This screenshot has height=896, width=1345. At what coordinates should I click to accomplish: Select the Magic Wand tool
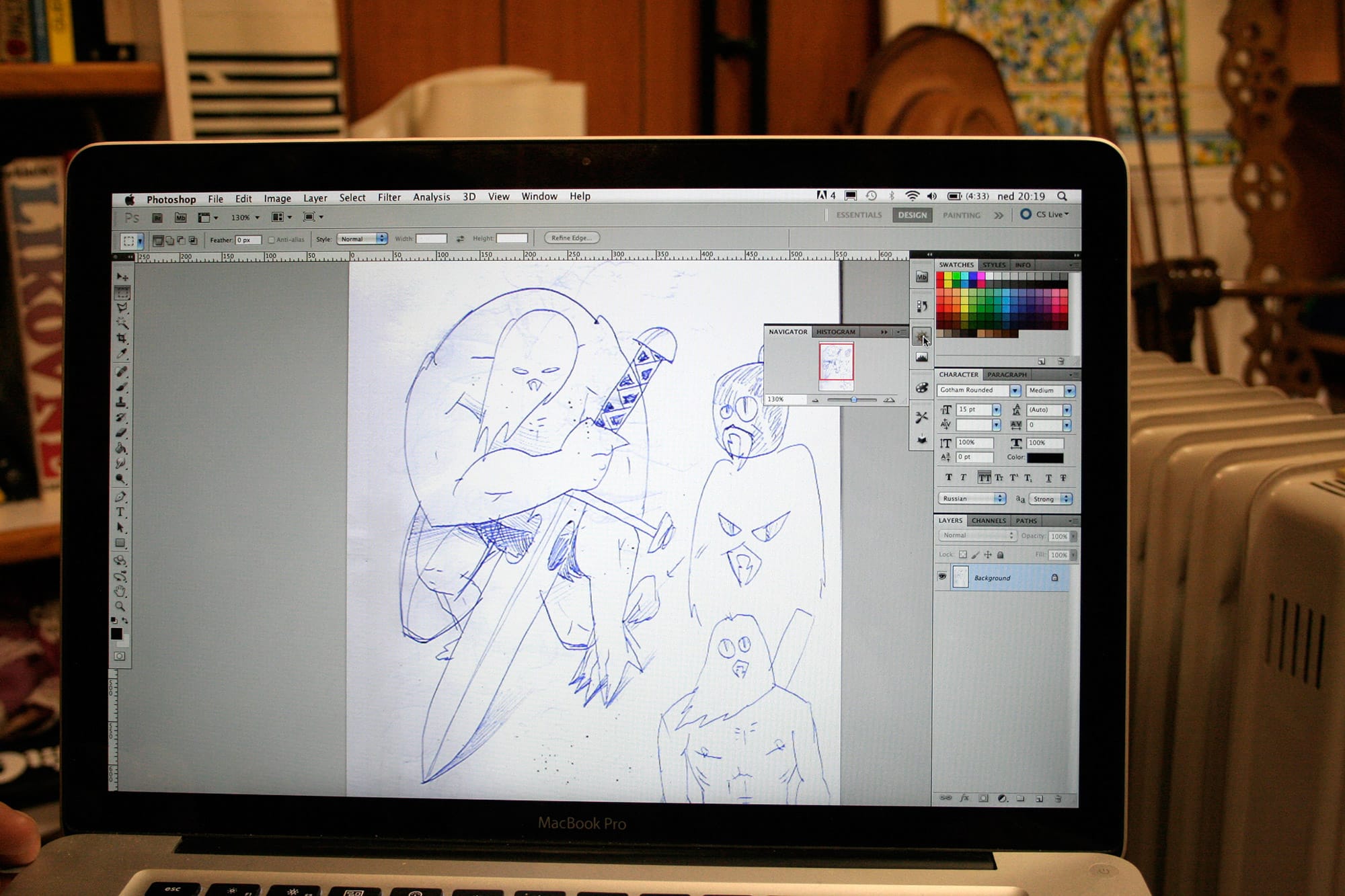click(122, 323)
